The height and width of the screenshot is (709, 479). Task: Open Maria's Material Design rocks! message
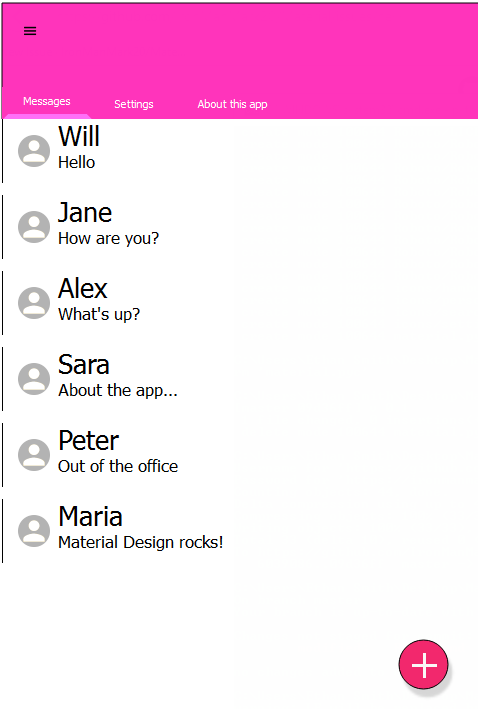(240, 531)
